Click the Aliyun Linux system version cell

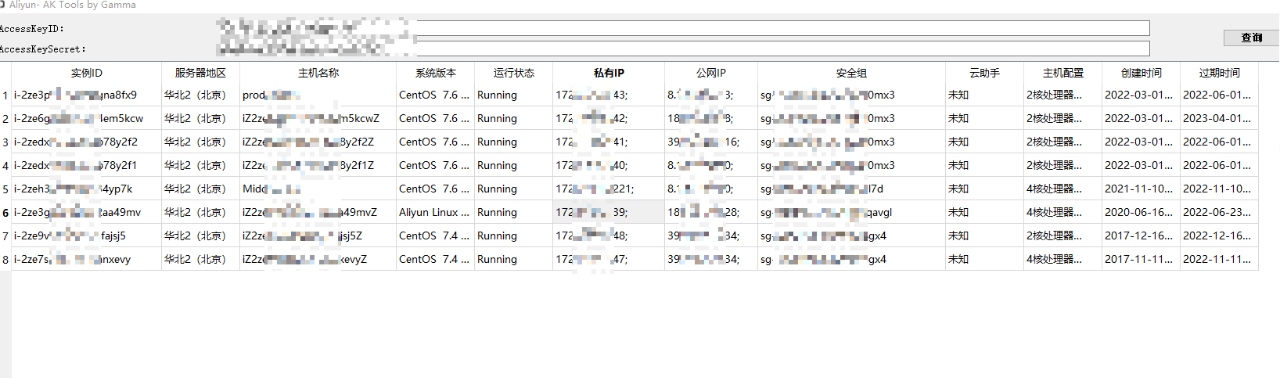[x=435, y=212]
